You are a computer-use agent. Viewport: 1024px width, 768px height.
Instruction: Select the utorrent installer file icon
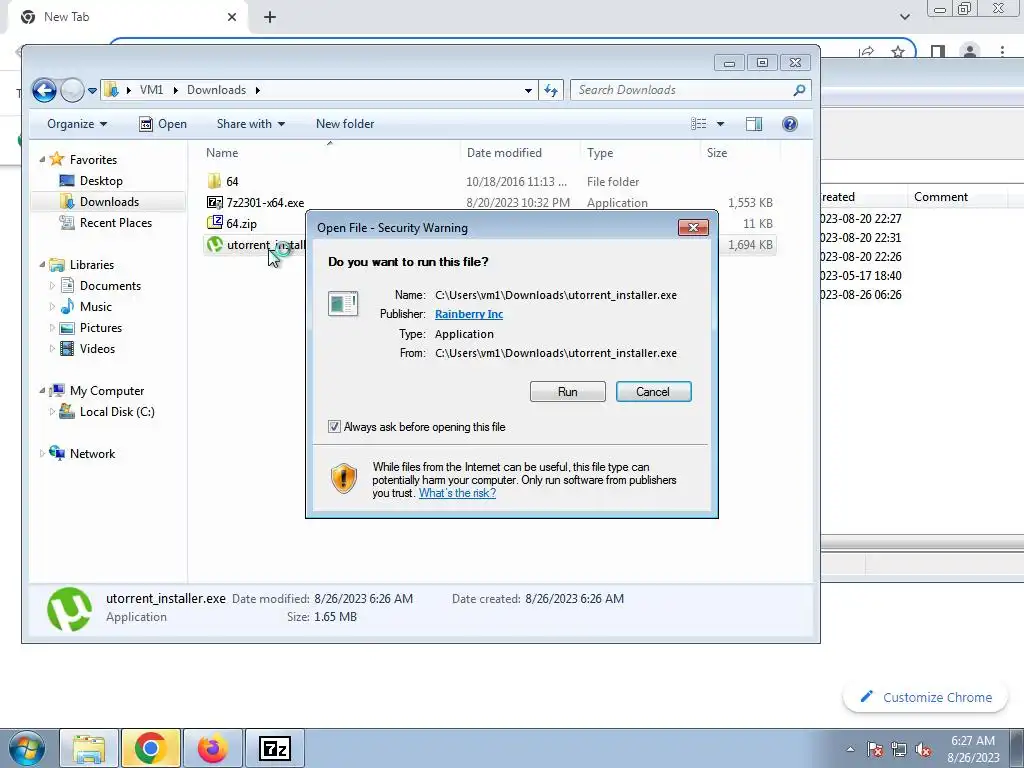pyautogui.click(x=214, y=244)
